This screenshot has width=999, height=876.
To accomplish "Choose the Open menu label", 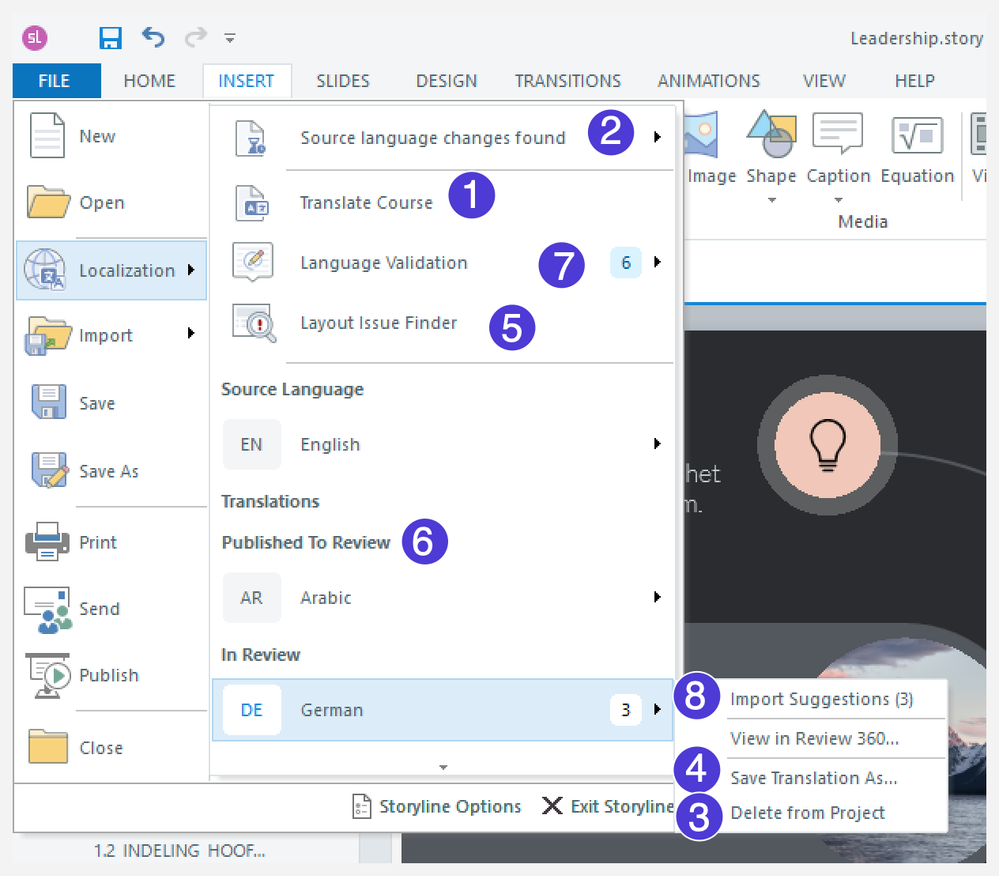I will click(102, 203).
